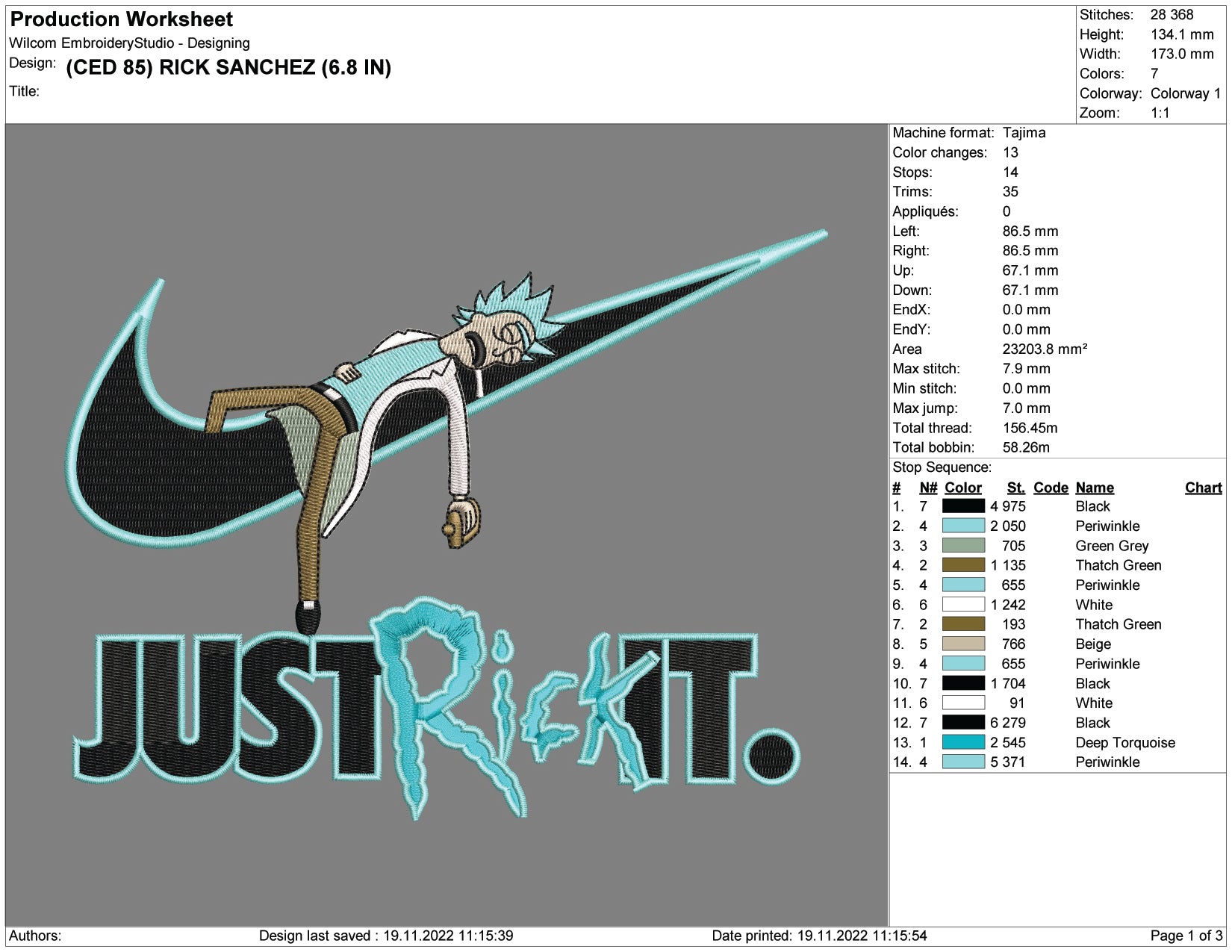Click the Green Grey swatch in row 3
1232x952 pixels.
tap(963, 546)
